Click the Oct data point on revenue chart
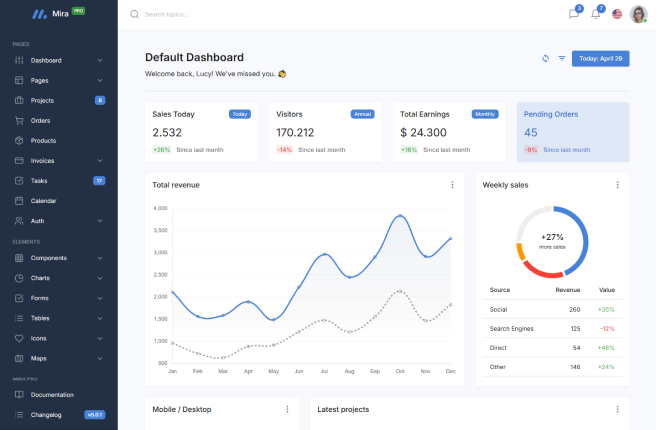Image resolution: width=656 pixels, height=430 pixels. click(400, 216)
